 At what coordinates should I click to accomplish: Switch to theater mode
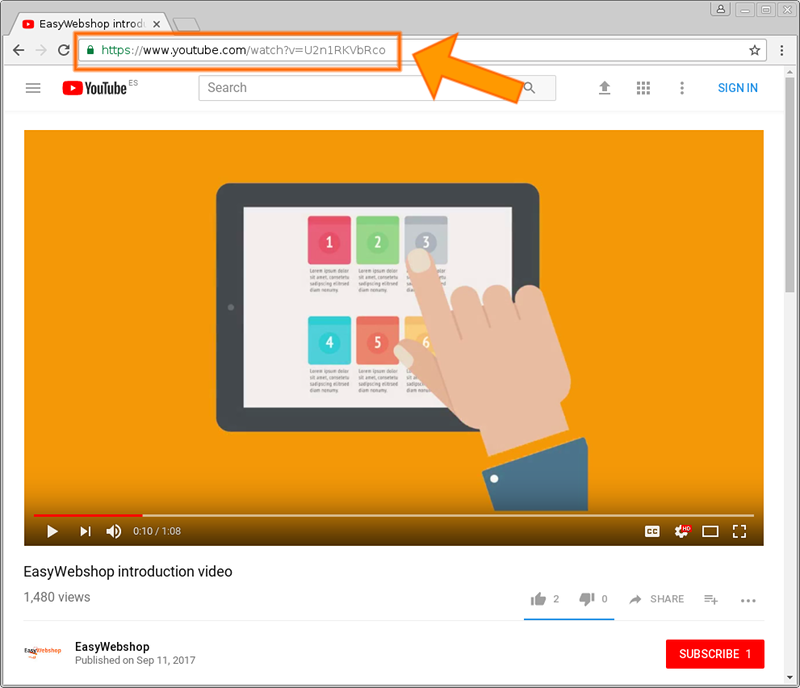pos(710,531)
